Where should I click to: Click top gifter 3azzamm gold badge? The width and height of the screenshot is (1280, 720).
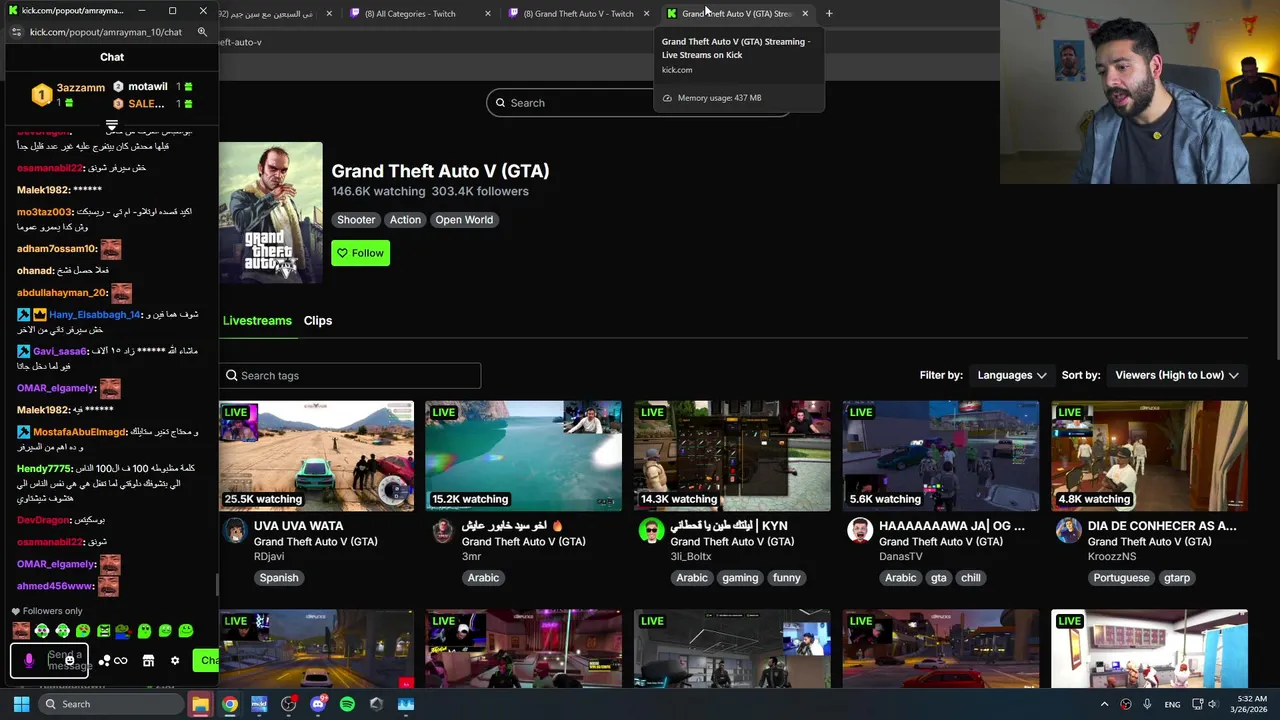point(41,95)
